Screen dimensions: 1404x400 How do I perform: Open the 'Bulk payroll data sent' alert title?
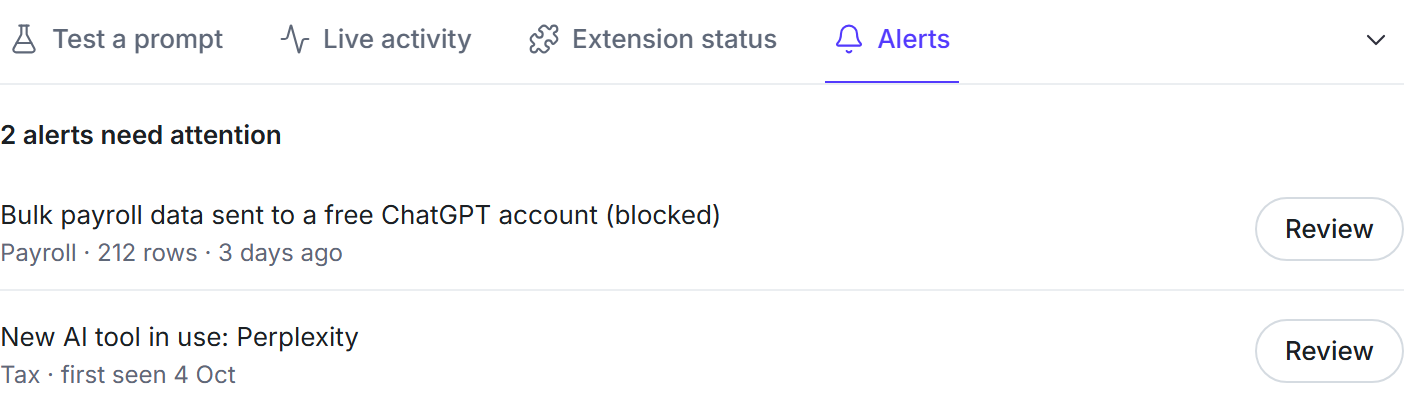[360, 215]
